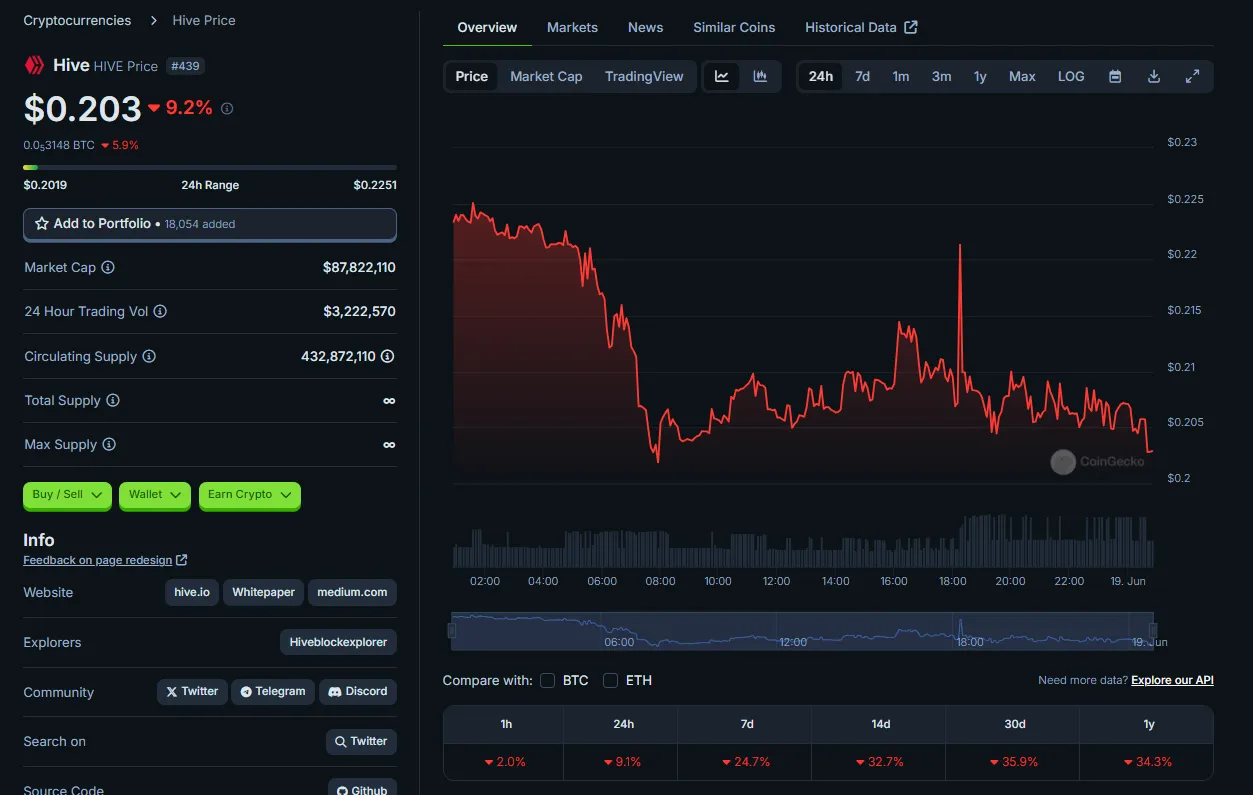Enable the ETH compare checkbox
Viewport: 1253px width, 795px height.
[x=611, y=680]
